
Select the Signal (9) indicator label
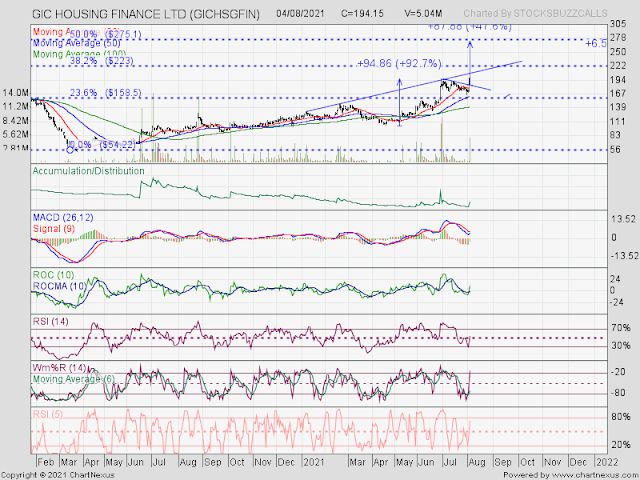pyautogui.click(x=53, y=229)
